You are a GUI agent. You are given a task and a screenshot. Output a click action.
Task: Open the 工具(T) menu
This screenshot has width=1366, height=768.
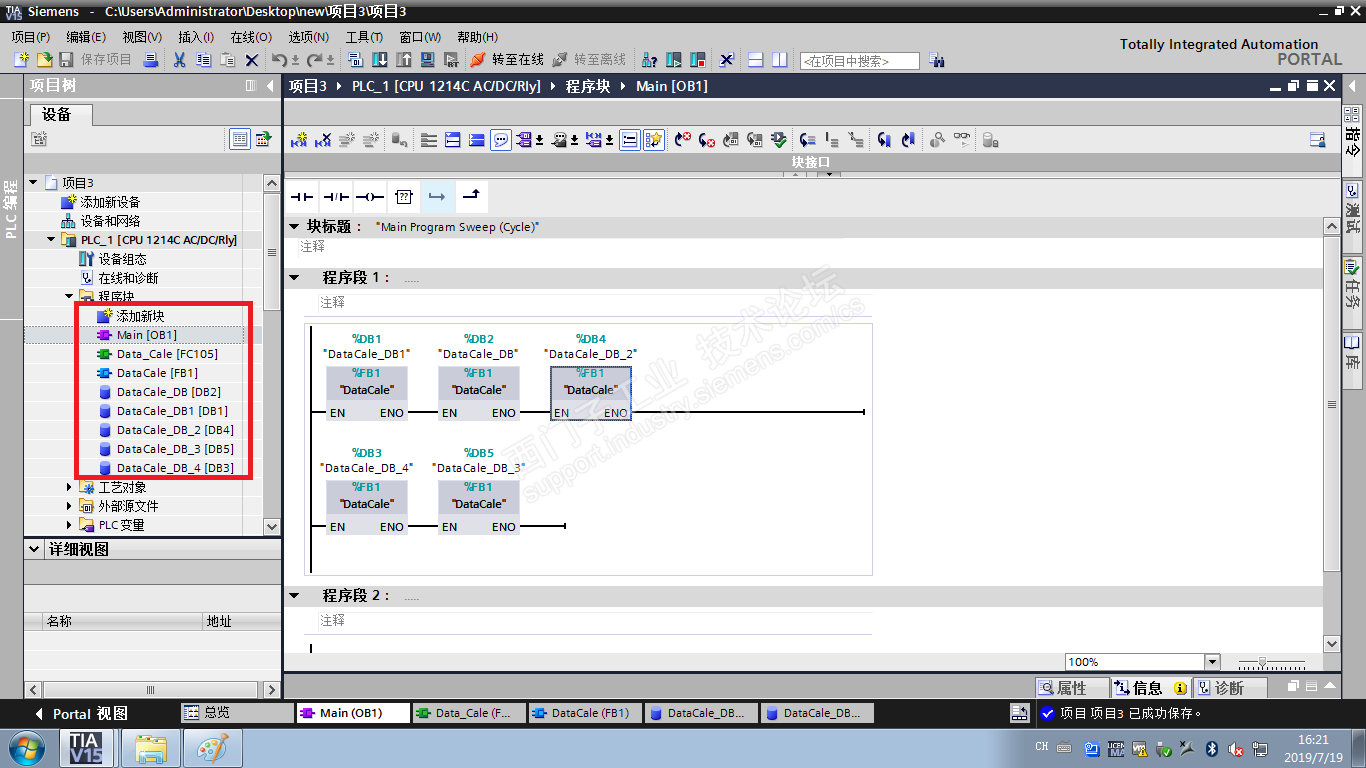(x=364, y=37)
